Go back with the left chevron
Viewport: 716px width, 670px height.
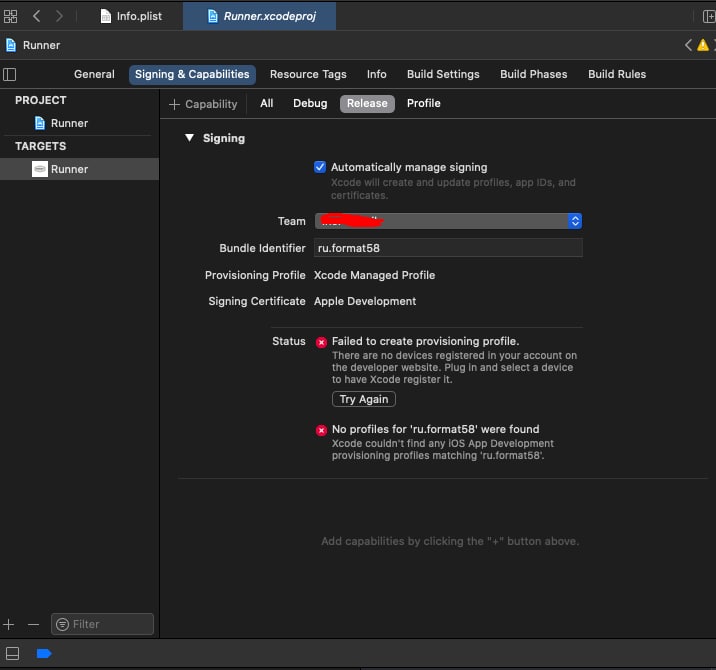tap(37, 16)
